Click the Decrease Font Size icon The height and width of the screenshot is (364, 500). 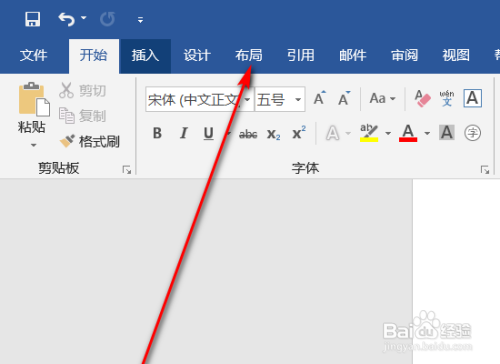[x=344, y=98]
